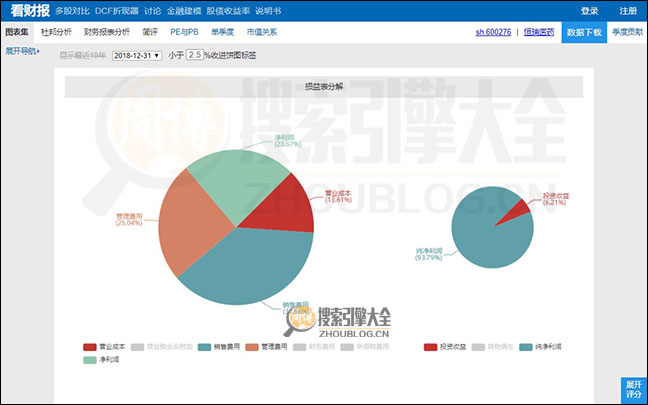The width and height of the screenshot is (648, 405).
Task: Enable greyed legend entry between 投资收益 and 纯净利润
Action: pyautogui.click(x=492, y=347)
